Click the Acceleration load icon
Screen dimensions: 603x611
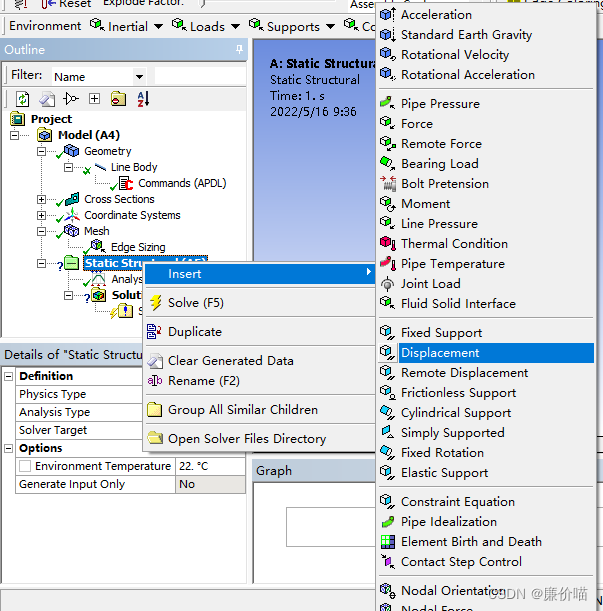tap(387, 14)
